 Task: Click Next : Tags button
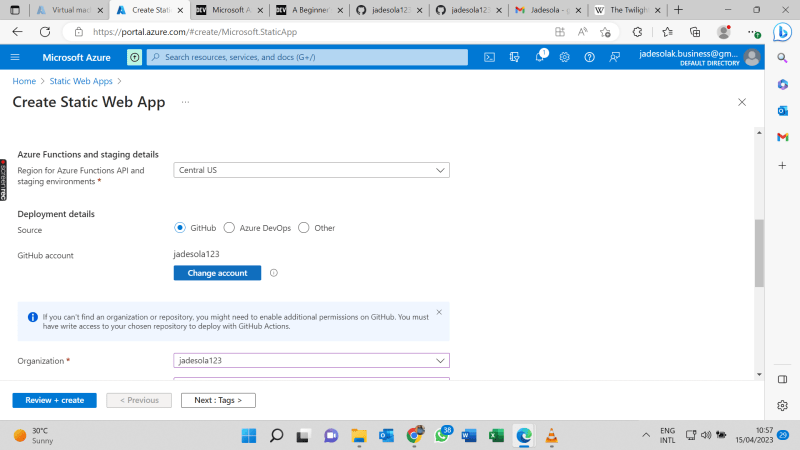click(x=218, y=401)
